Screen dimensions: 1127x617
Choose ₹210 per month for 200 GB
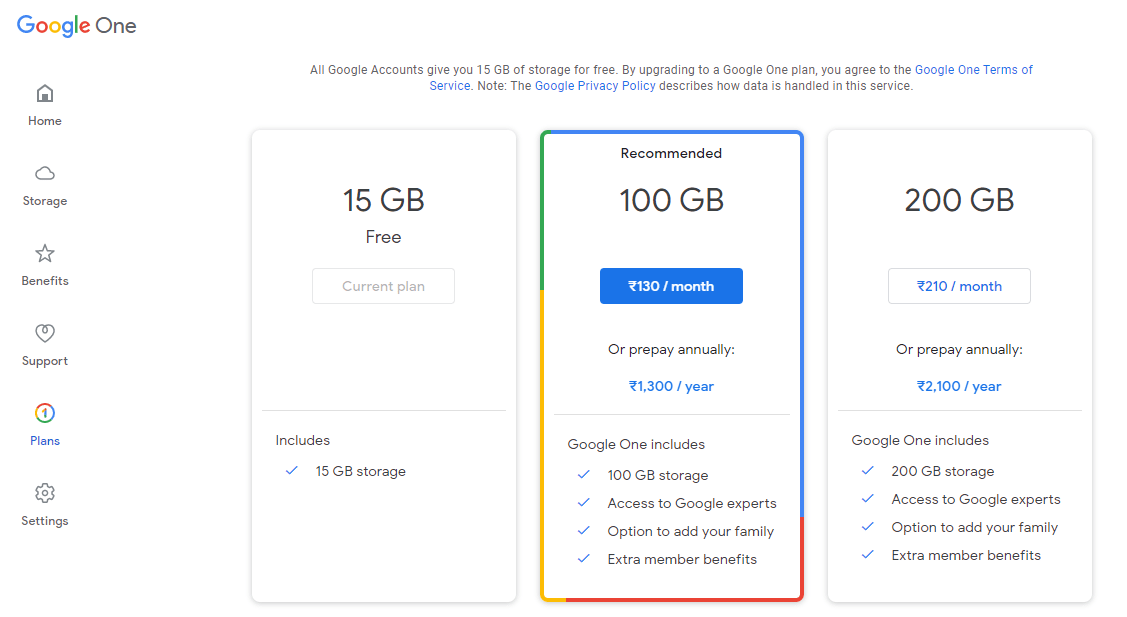tap(959, 285)
